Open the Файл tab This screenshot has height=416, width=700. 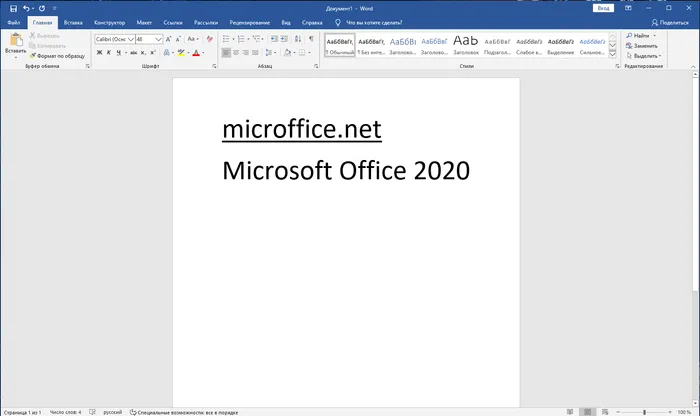pos(13,22)
